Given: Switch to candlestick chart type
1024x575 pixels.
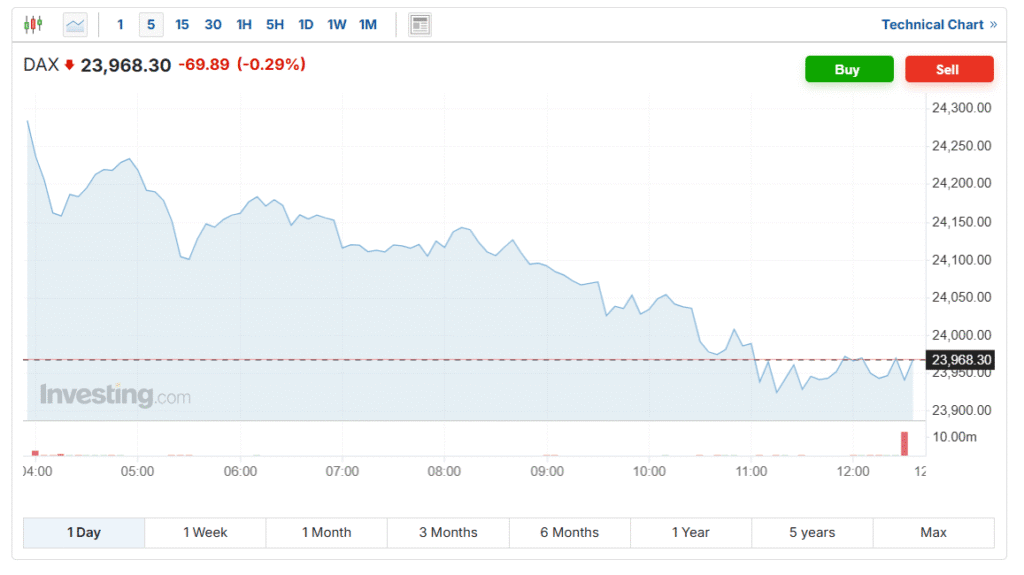Looking at the screenshot, I should point(33,24).
